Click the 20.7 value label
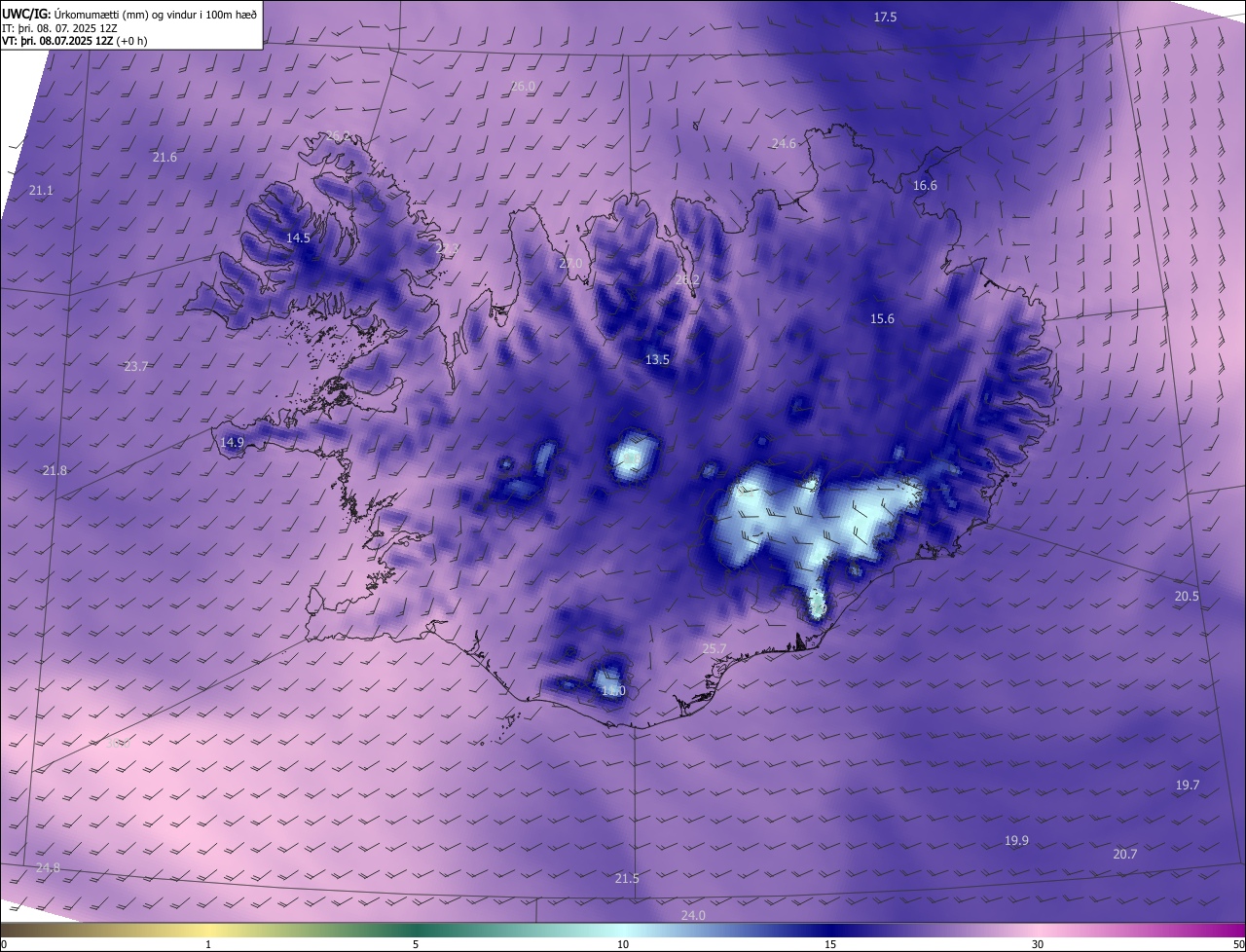 pyautogui.click(x=1124, y=855)
